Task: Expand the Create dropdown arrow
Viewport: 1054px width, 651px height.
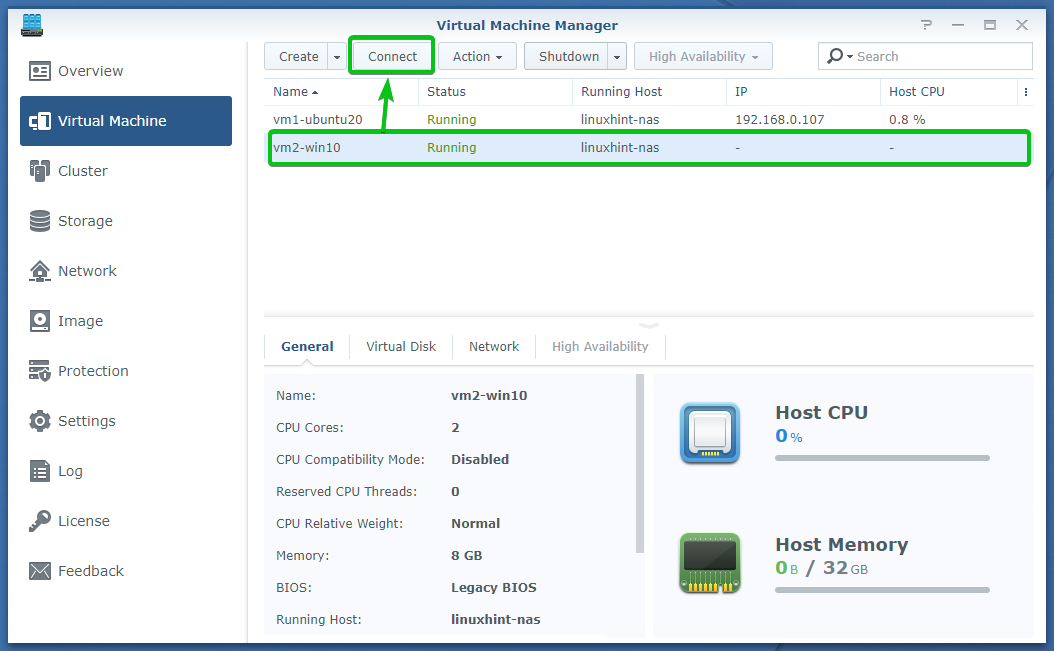Action: (x=336, y=57)
